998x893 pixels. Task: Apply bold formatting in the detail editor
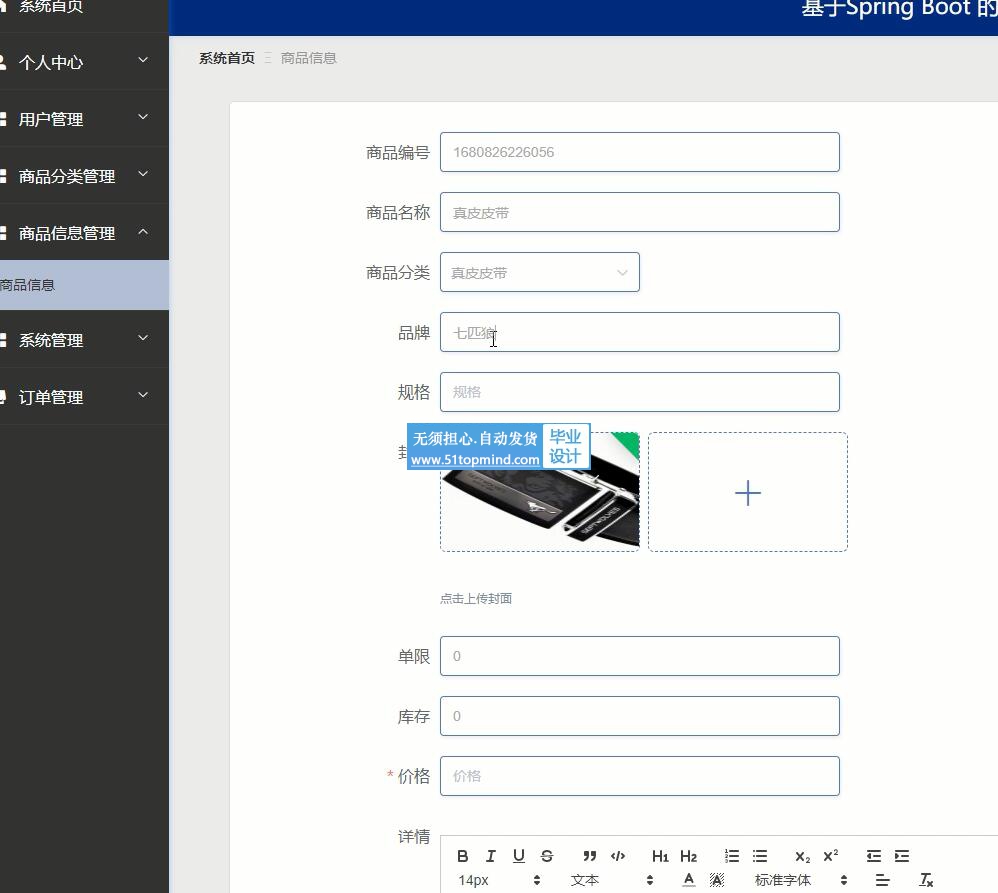coord(463,856)
